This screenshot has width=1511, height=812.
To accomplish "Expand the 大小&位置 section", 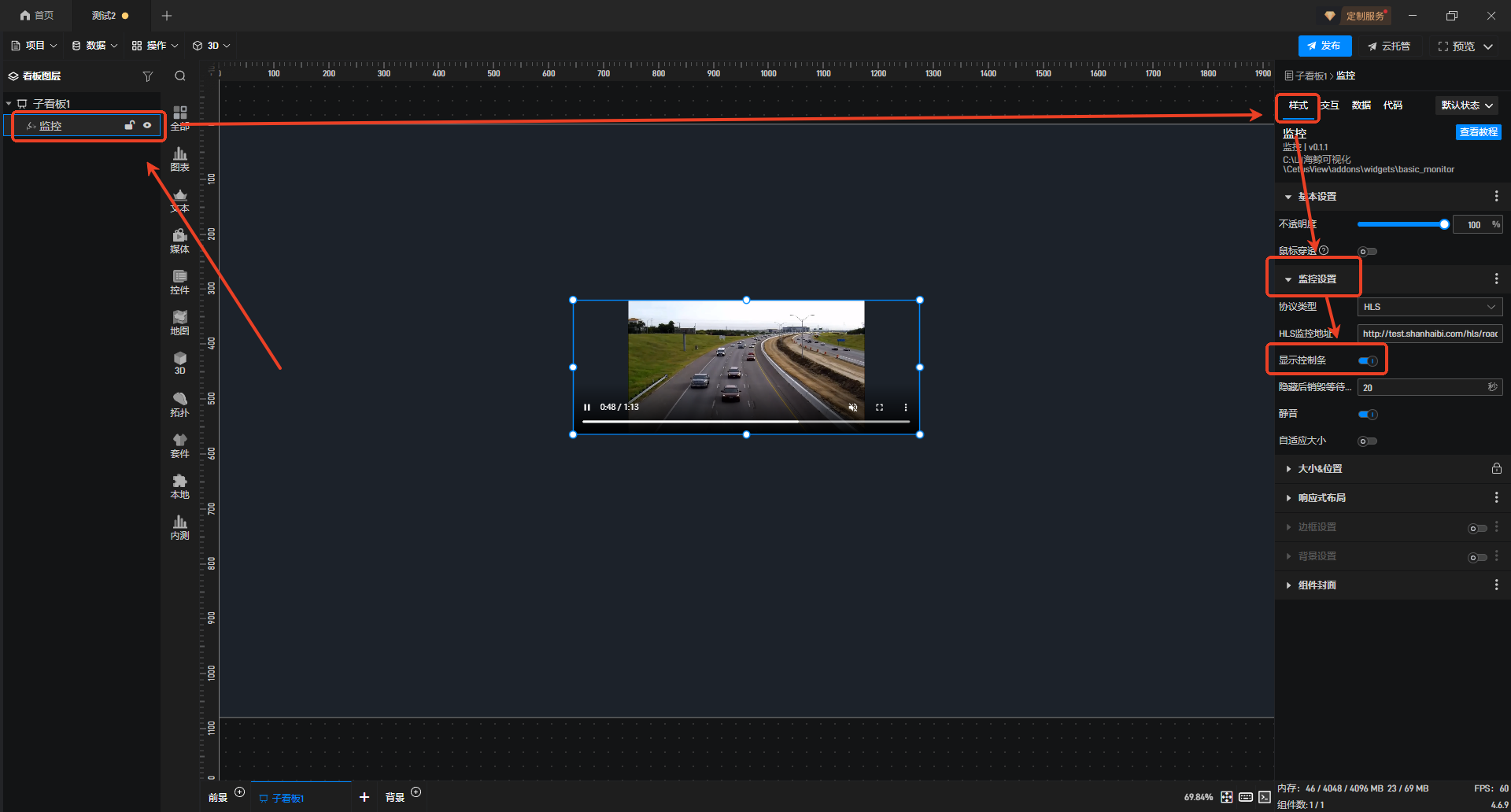I will [x=1320, y=469].
